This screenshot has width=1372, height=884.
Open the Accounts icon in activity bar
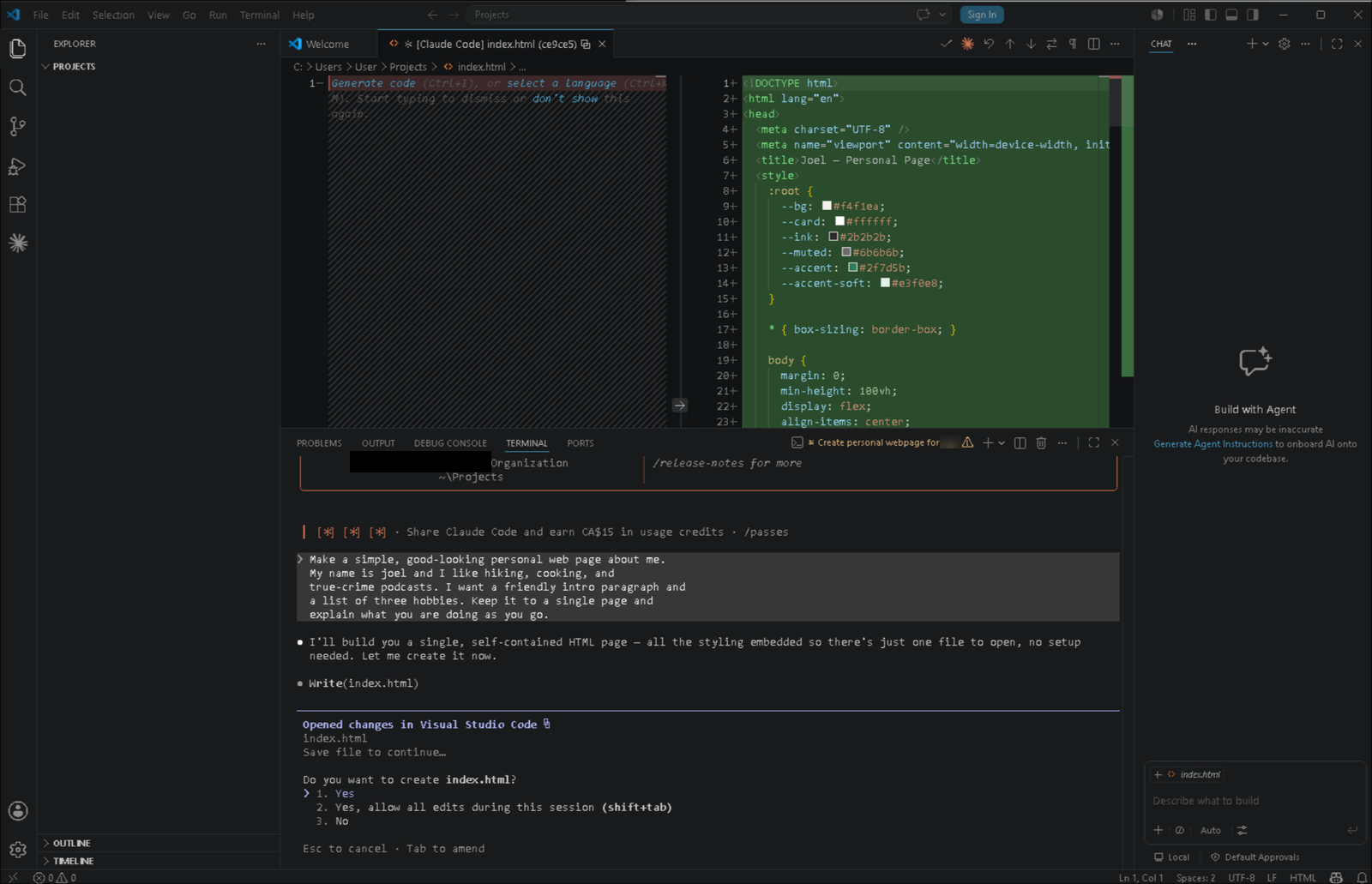coord(17,810)
